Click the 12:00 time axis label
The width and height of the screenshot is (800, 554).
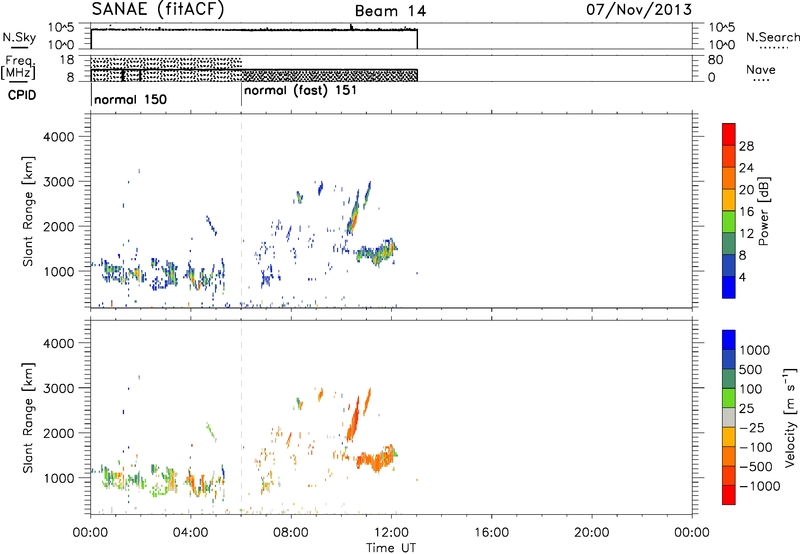[x=391, y=533]
